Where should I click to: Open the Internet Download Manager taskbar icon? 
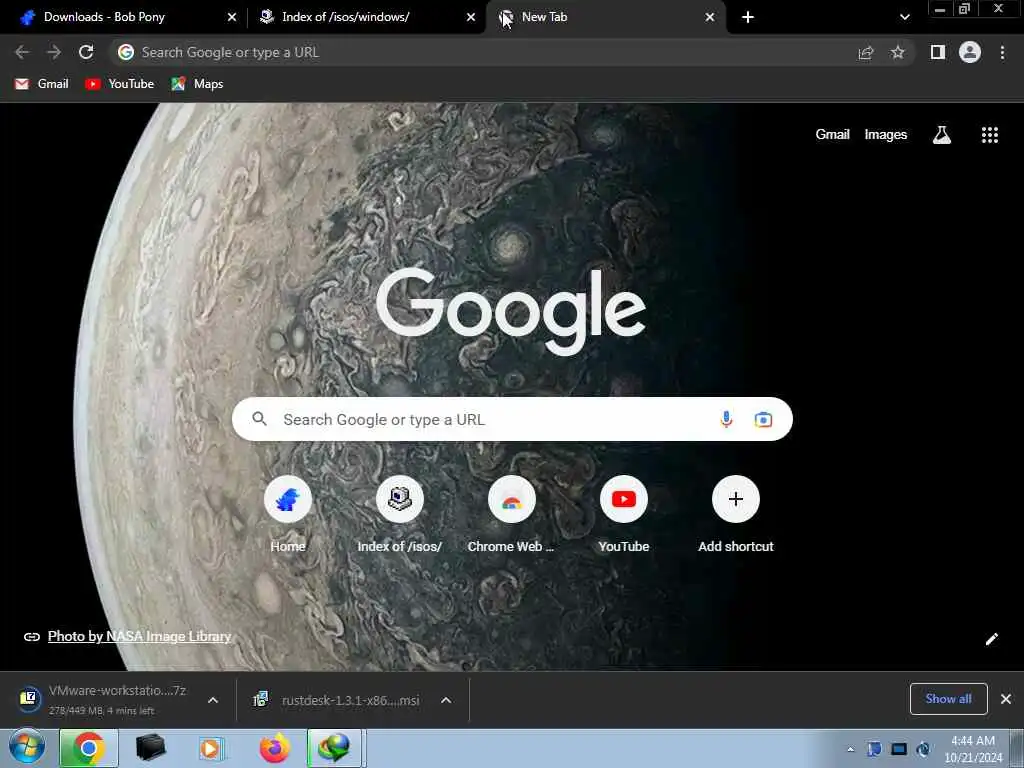point(334,748)
